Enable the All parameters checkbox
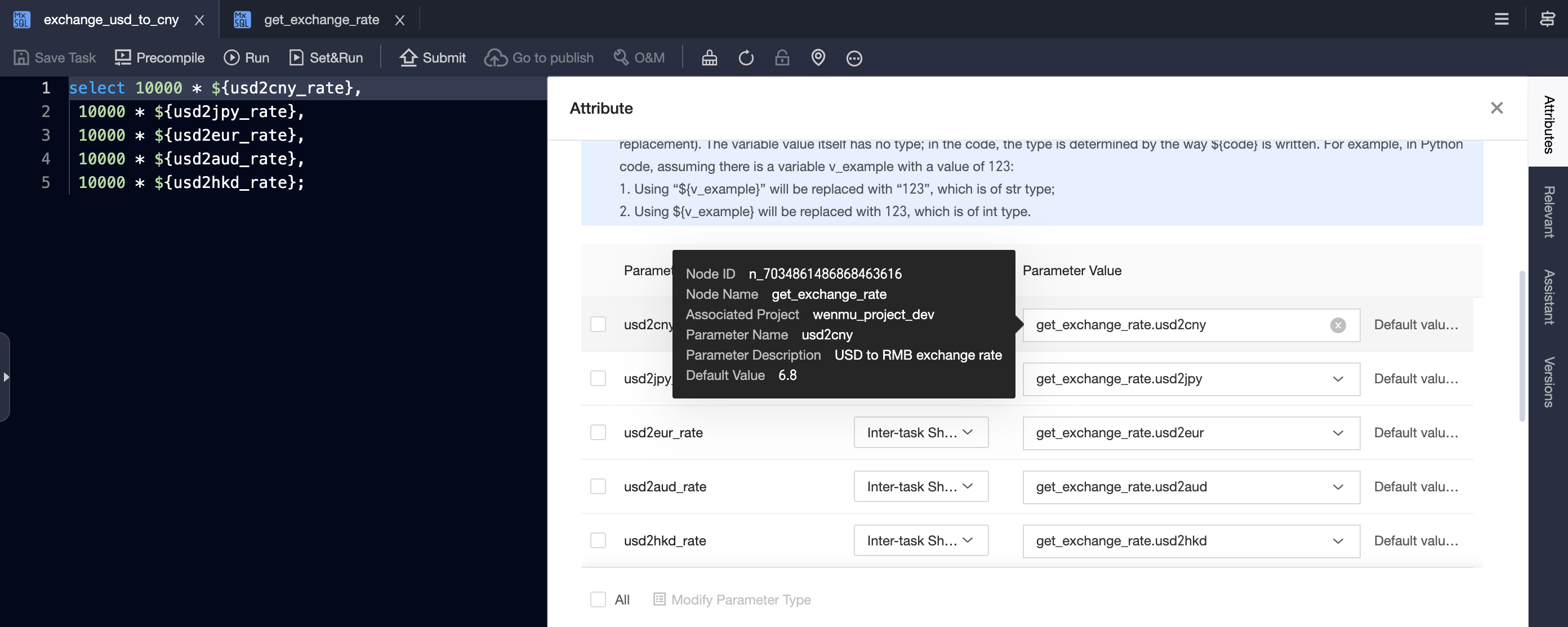1568x627 pixels. [x=598, y=599]
